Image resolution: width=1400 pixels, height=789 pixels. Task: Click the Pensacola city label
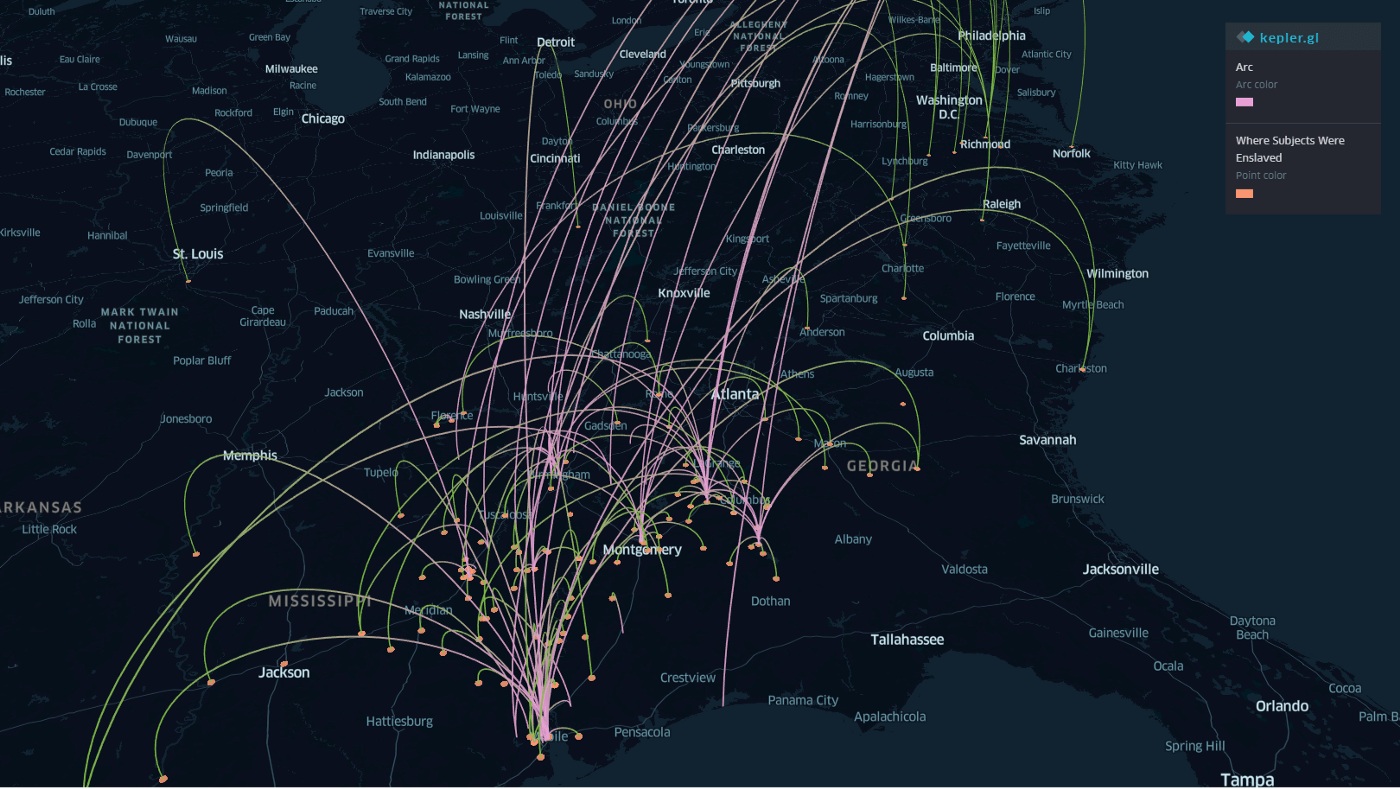(642, 732)
